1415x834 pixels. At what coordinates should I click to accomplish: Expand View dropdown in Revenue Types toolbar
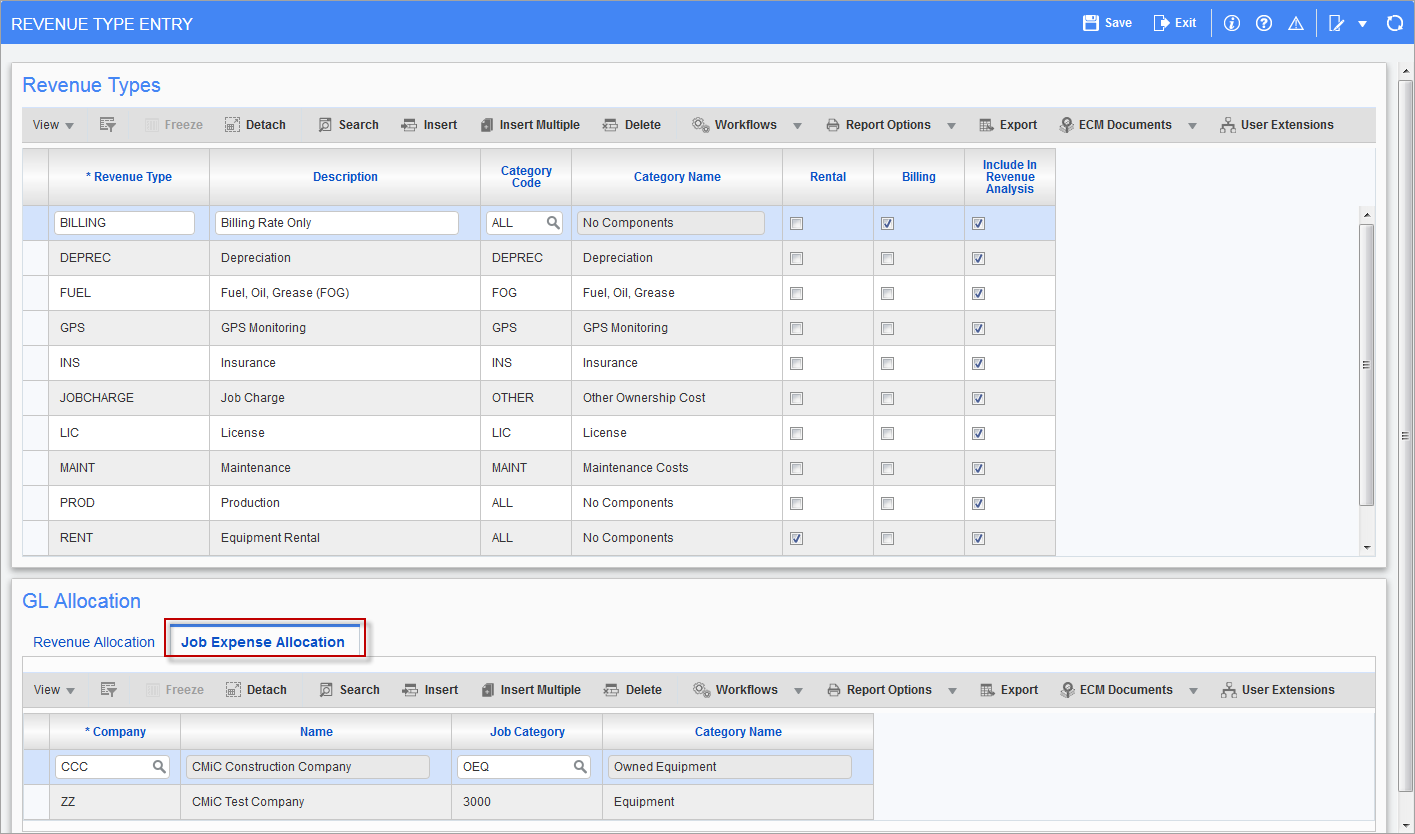click(53, 125)
